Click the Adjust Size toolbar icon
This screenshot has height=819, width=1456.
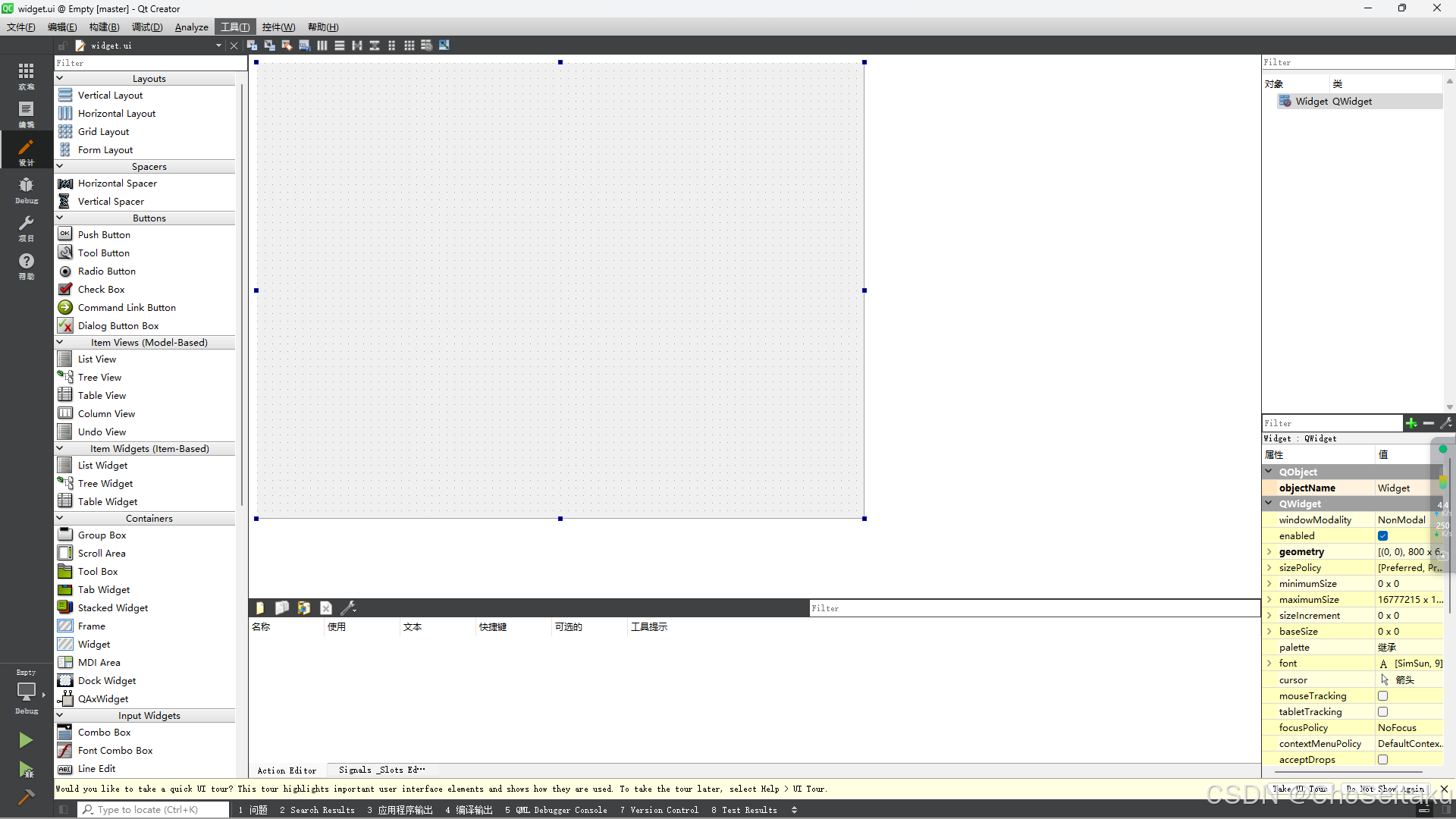pyautogui.click(x=444, y=45)
